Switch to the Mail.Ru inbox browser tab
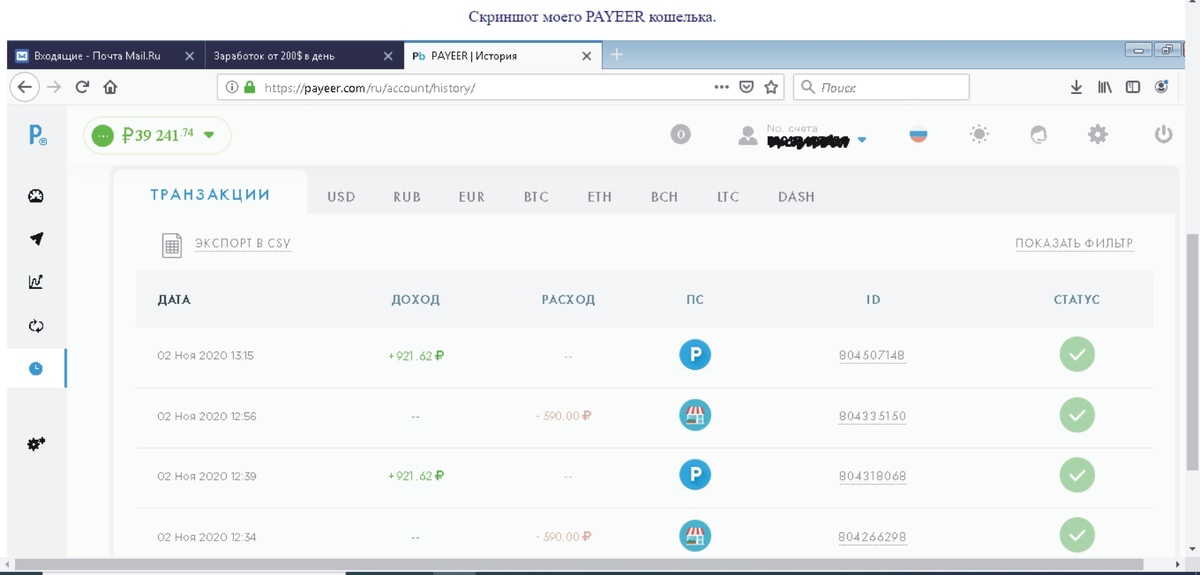This screenshot has height=575, width=1200. coord(105,55)
